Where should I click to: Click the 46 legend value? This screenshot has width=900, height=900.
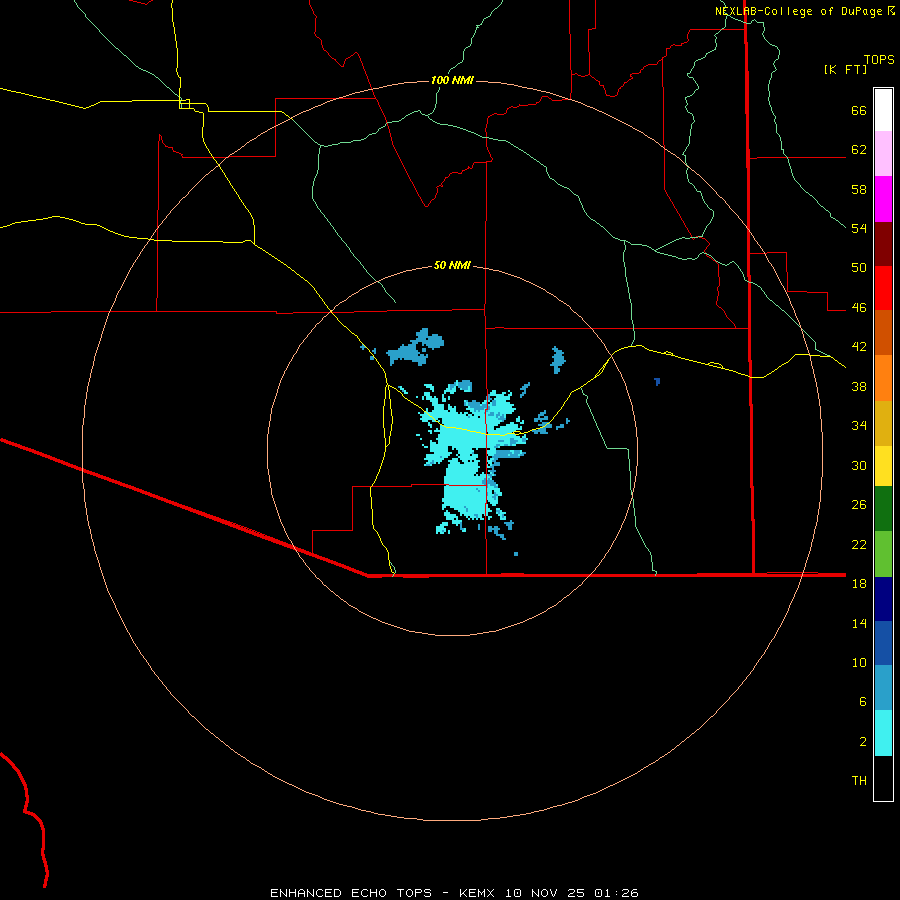[x=859, y=308]
